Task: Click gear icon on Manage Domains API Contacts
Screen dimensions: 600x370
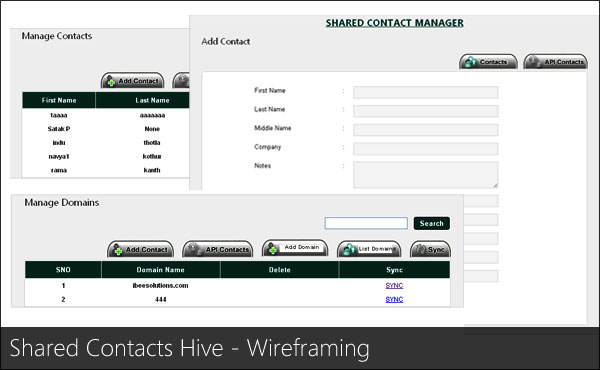Action: (195, 249)
